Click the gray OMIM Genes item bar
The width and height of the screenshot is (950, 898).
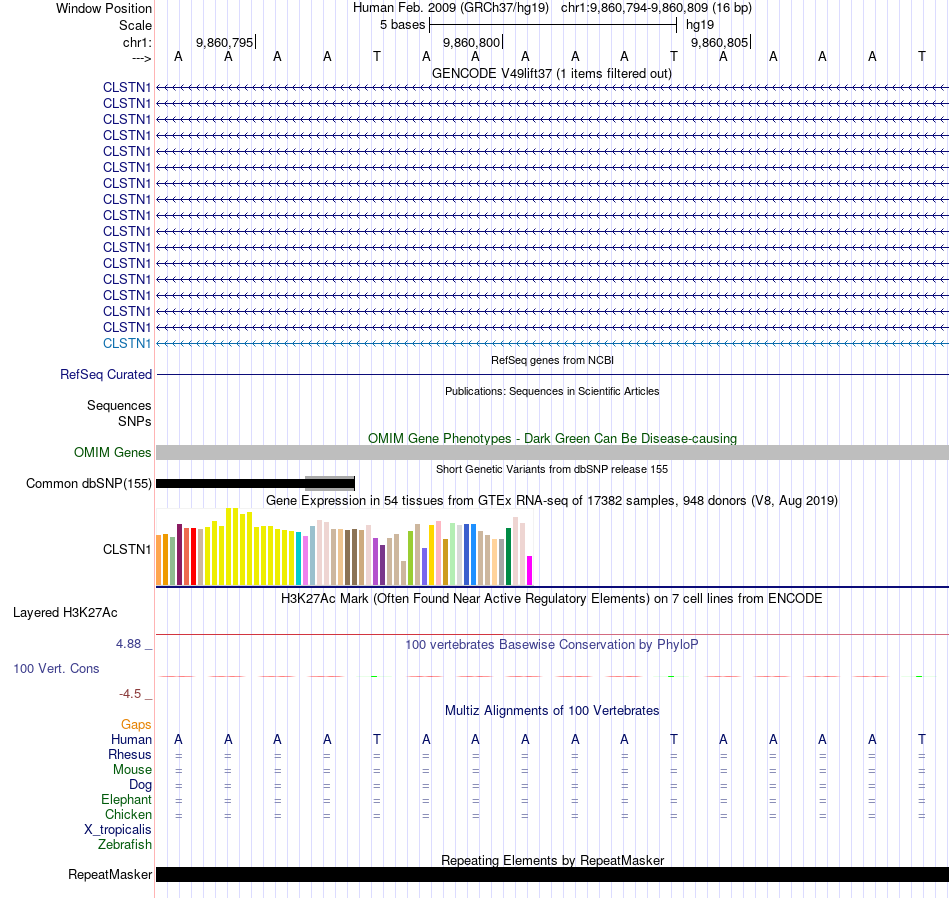(x=552, y=453)
